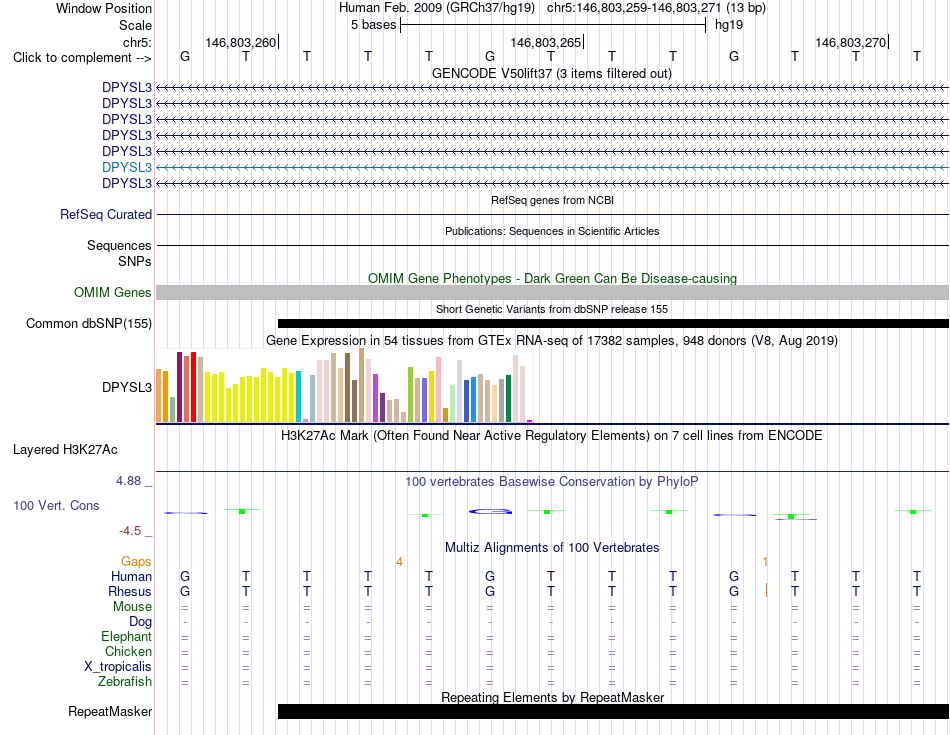950x735 pixels.
Task: Open 'Multiz Alignments of 100 Vertebrates' title
Action: 552,548
